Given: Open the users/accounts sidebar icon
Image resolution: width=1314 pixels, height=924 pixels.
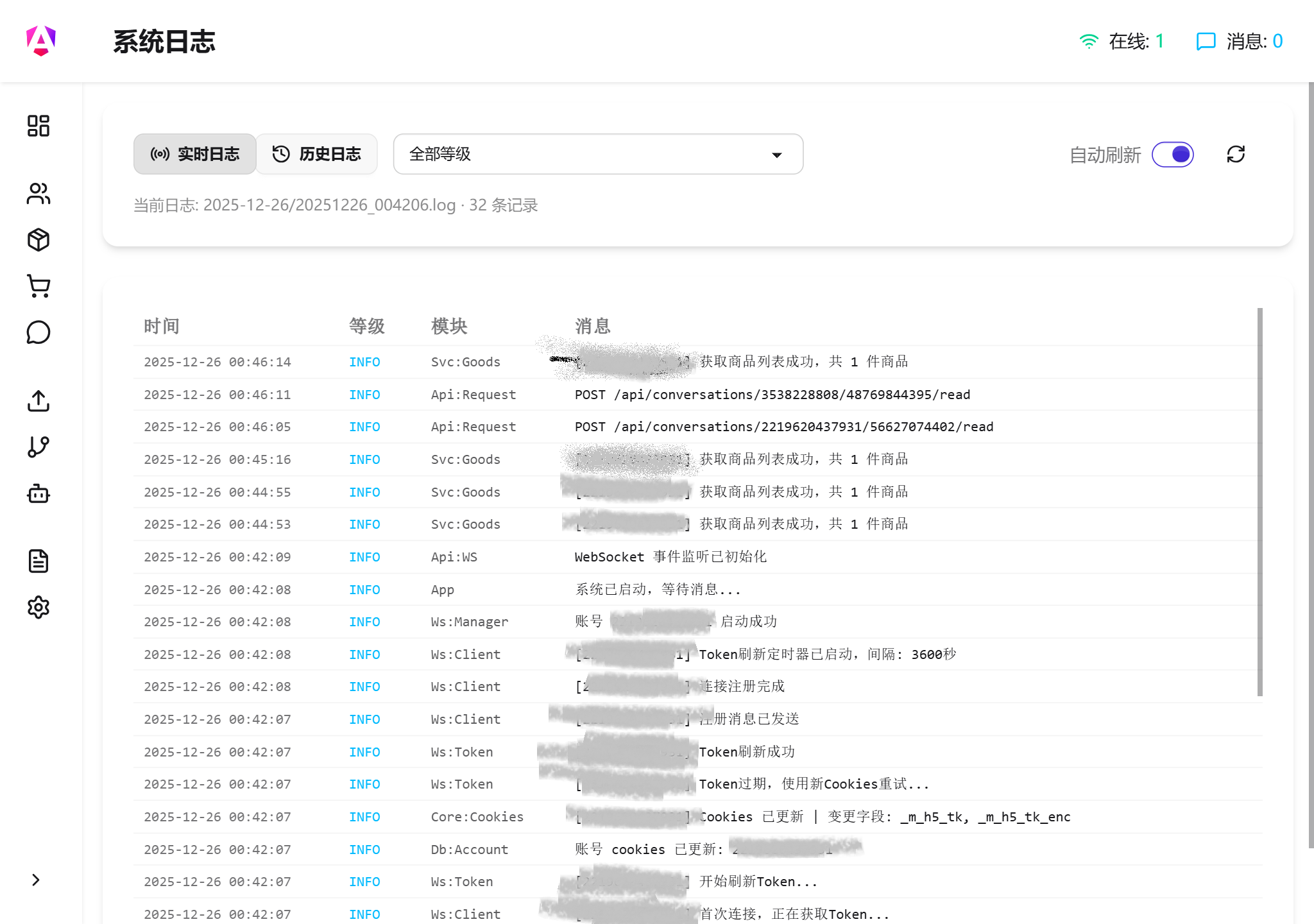Looking at the screenshot, I should click(x=38, y=193).
